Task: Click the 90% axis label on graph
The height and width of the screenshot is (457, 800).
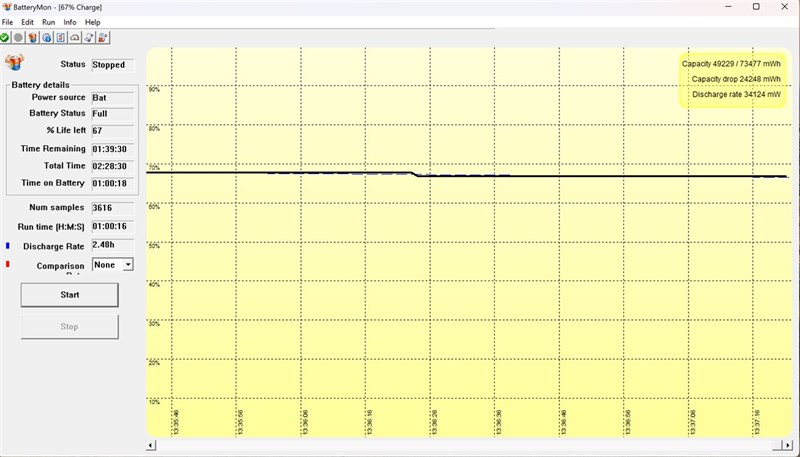Action: [x=154, y=89]
